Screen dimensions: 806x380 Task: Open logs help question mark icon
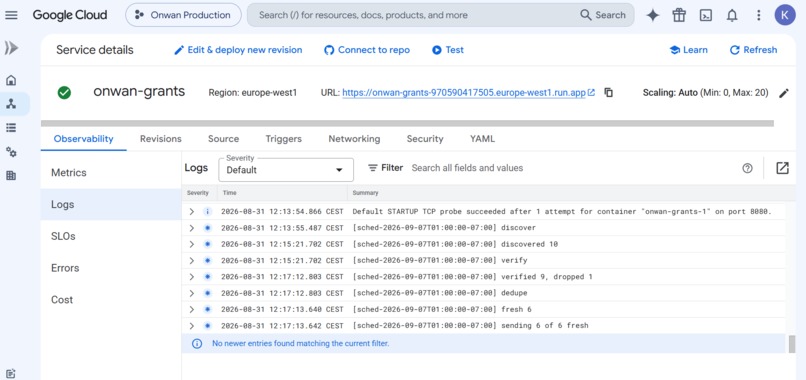click(747, 168)
